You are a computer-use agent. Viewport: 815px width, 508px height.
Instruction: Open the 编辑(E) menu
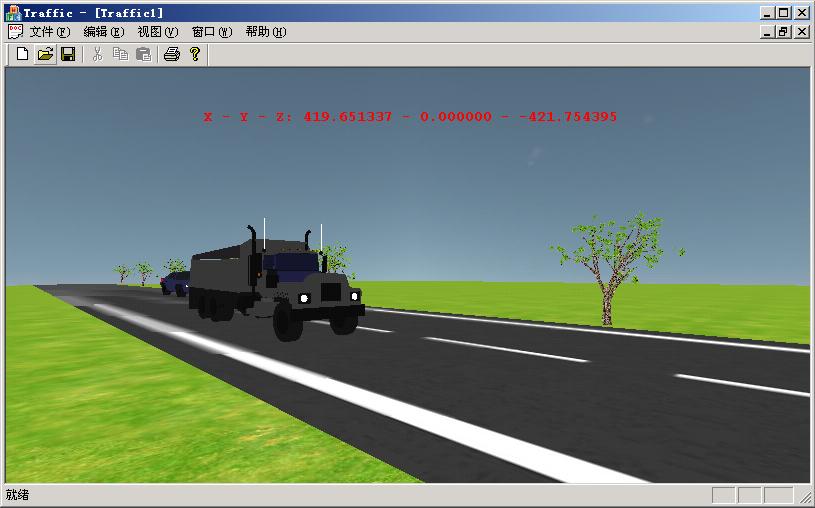(104, 32)
